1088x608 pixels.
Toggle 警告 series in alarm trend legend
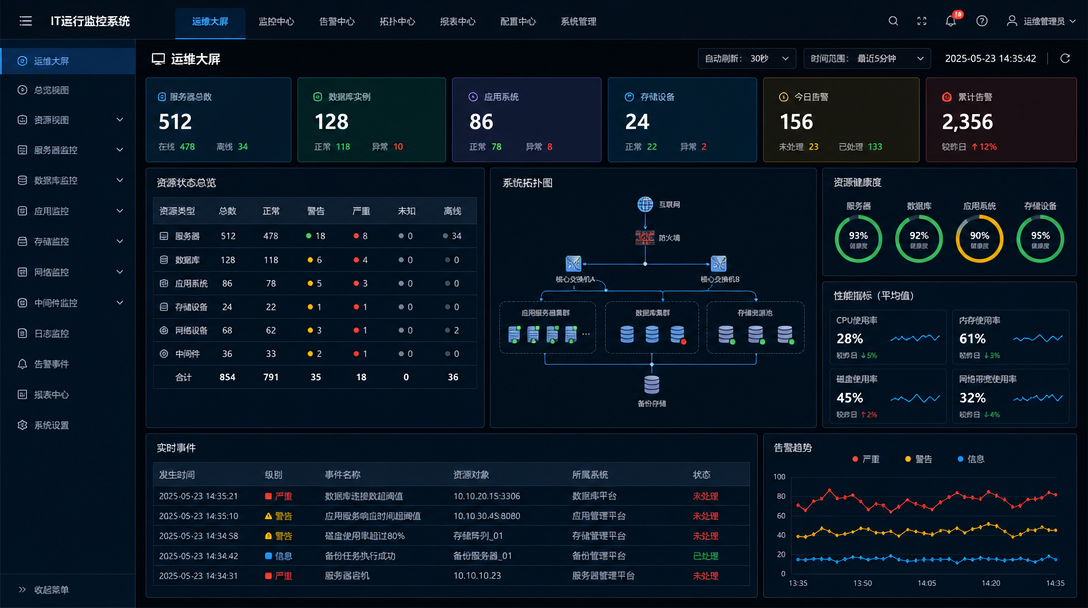click(x=919, y=459)
